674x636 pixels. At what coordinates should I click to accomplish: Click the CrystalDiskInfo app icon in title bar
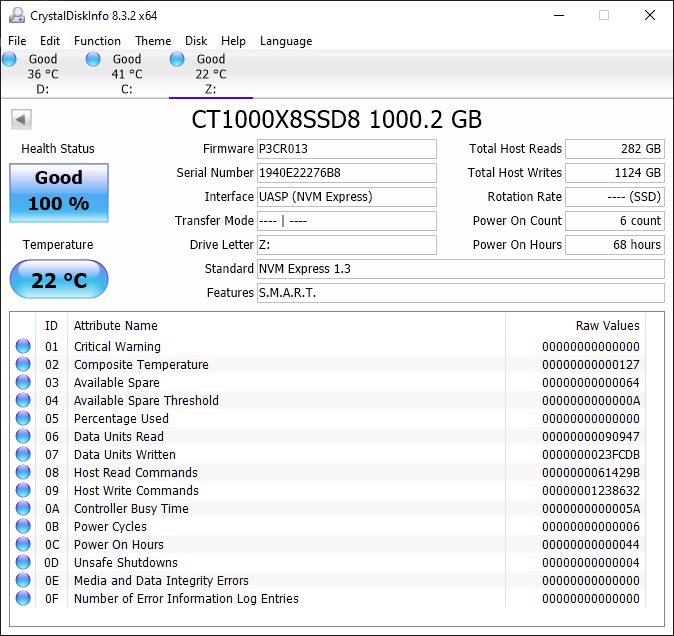tap(15, 15)
